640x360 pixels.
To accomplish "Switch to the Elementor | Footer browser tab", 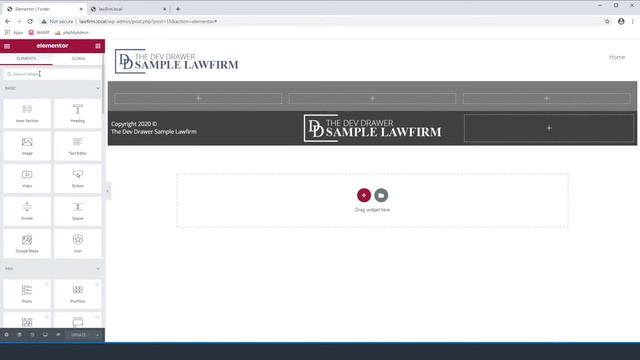I will point(45,9).
